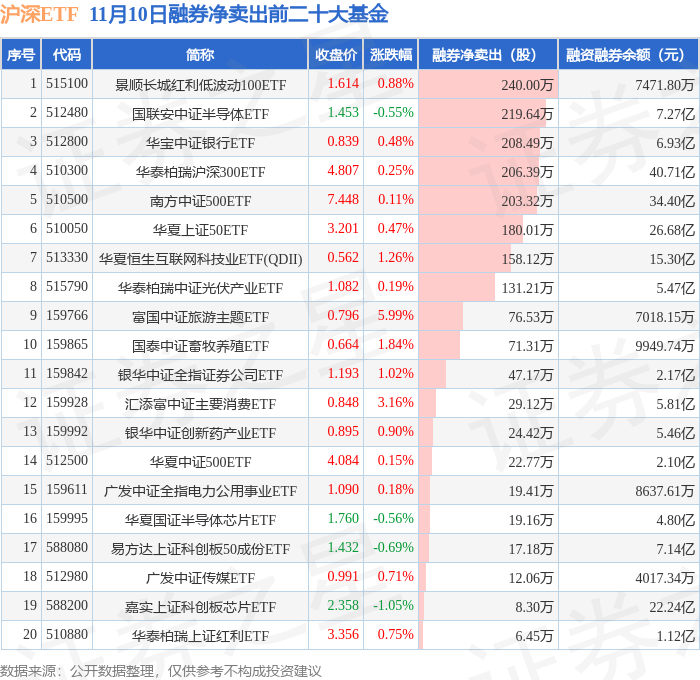Click the 简称 column header
This screenshot has height=680, width=700.
pos(200,54)
